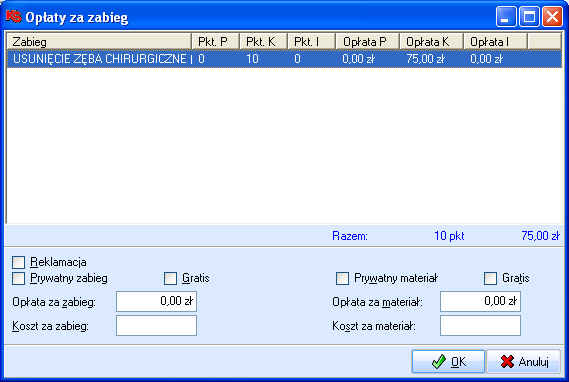Viewport: 569px width, 382px height.
Task: Click into the Koszt za materiał field
Action: coord(480,325)
